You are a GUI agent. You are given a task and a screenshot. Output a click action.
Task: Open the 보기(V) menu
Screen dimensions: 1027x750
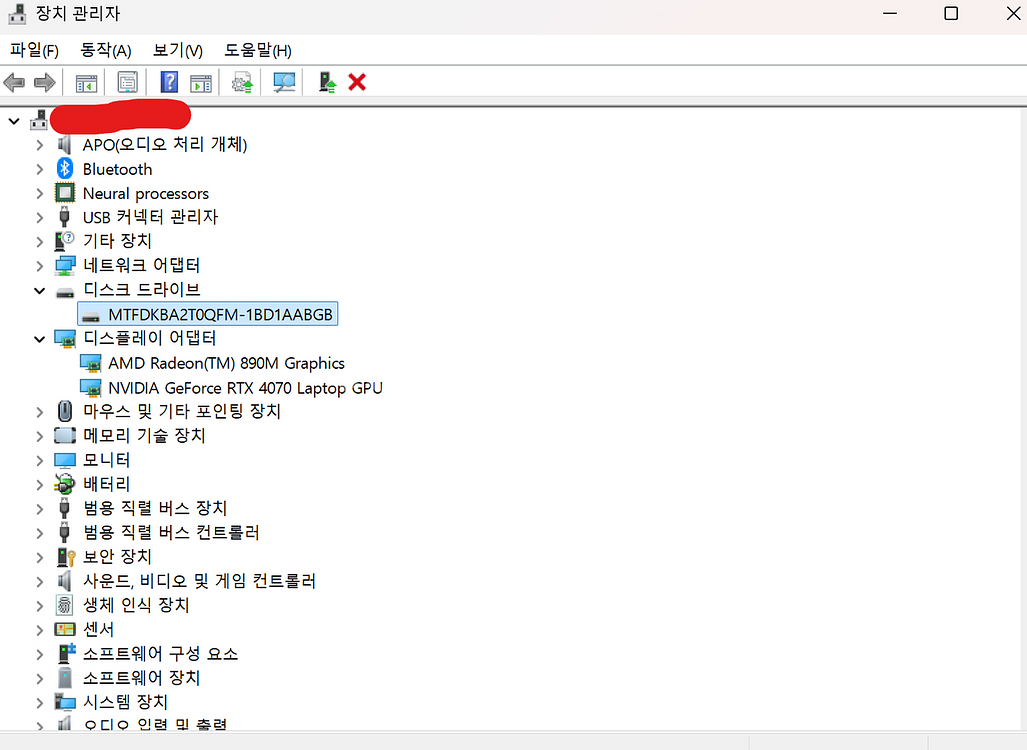tap(177, 50)
